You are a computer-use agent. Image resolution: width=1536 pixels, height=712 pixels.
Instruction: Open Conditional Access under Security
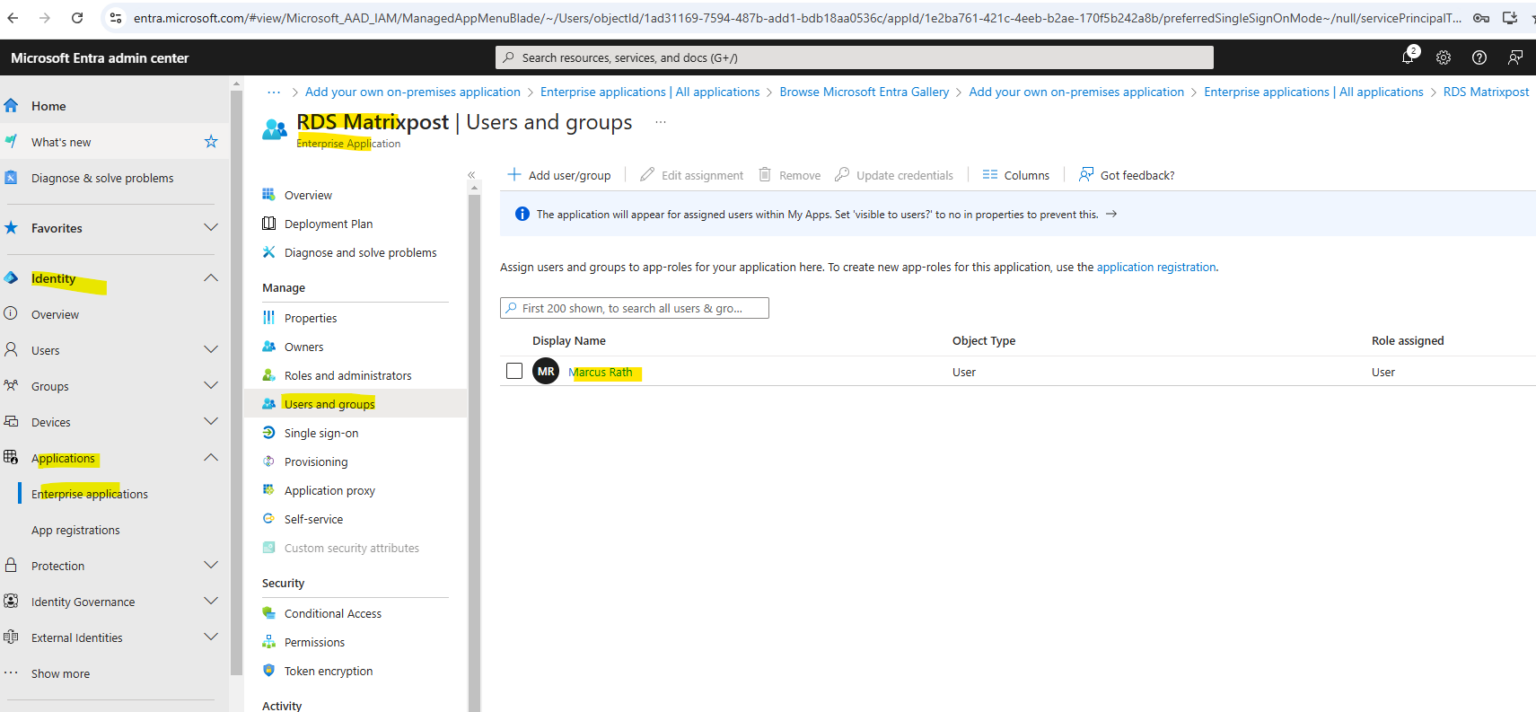[x=332, y=613]
